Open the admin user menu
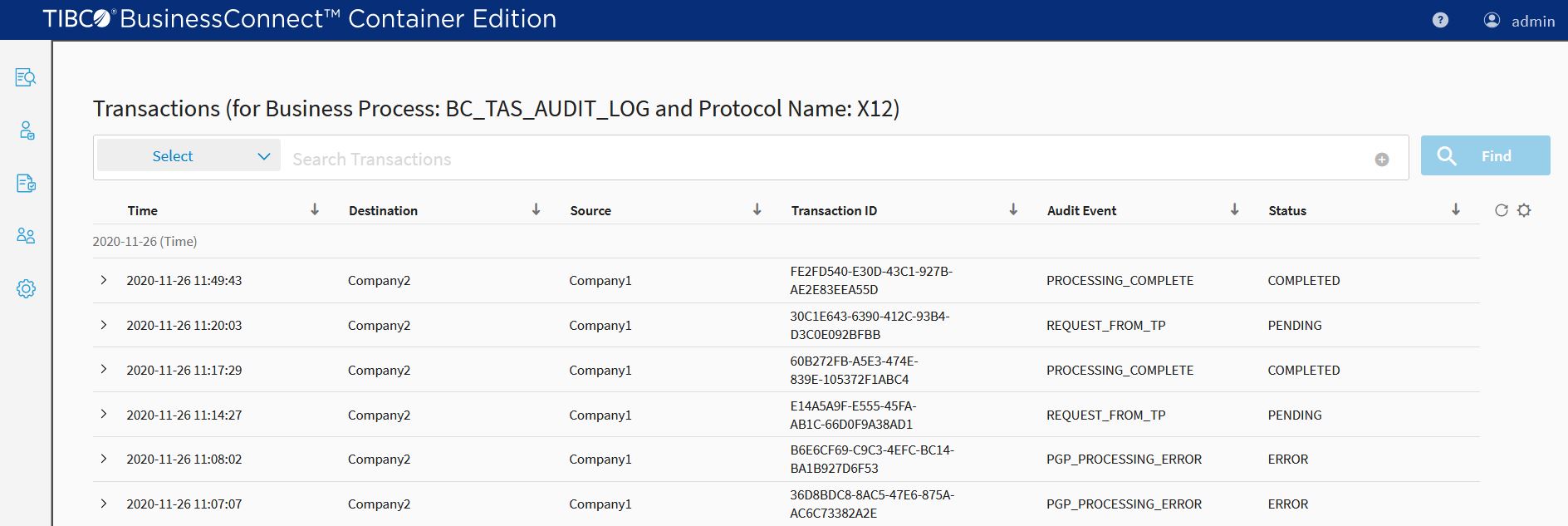This screenshot has height=526, width=1568. click(1519, 21)
